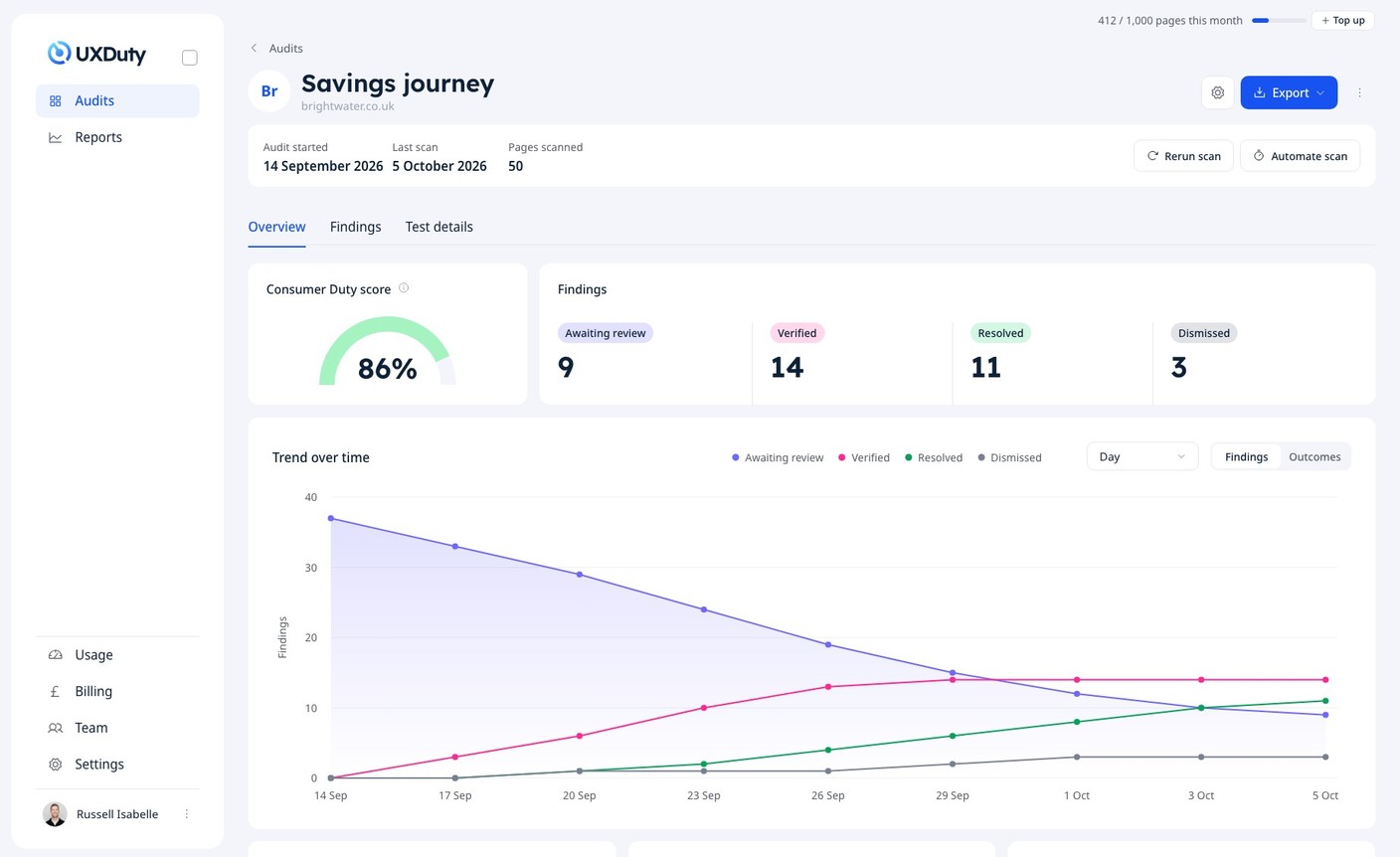
Task: Click the Consumer Duty score info icon
Action: (404, 288)
